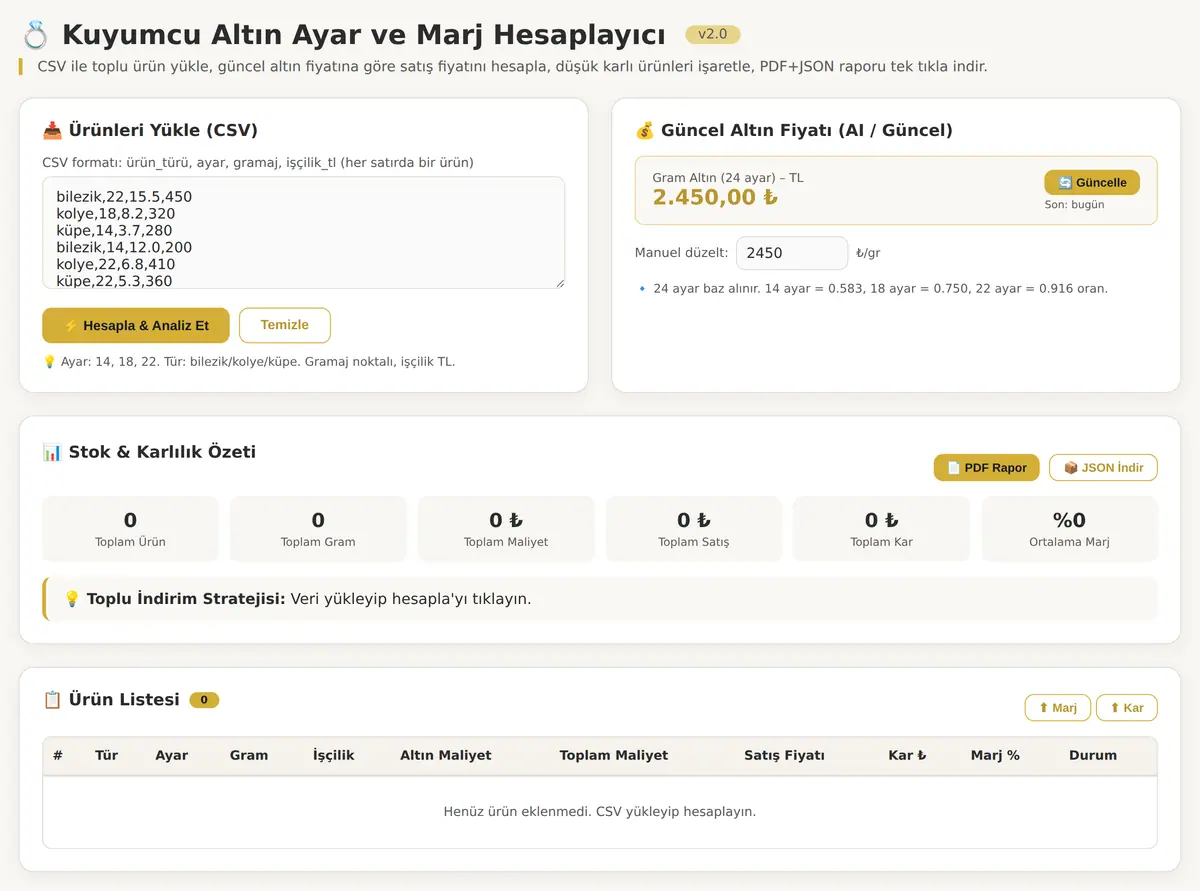Viewport: 1200px width, 891px height.
Task: Click the JSON İndir button
Action: (1103, 467)
